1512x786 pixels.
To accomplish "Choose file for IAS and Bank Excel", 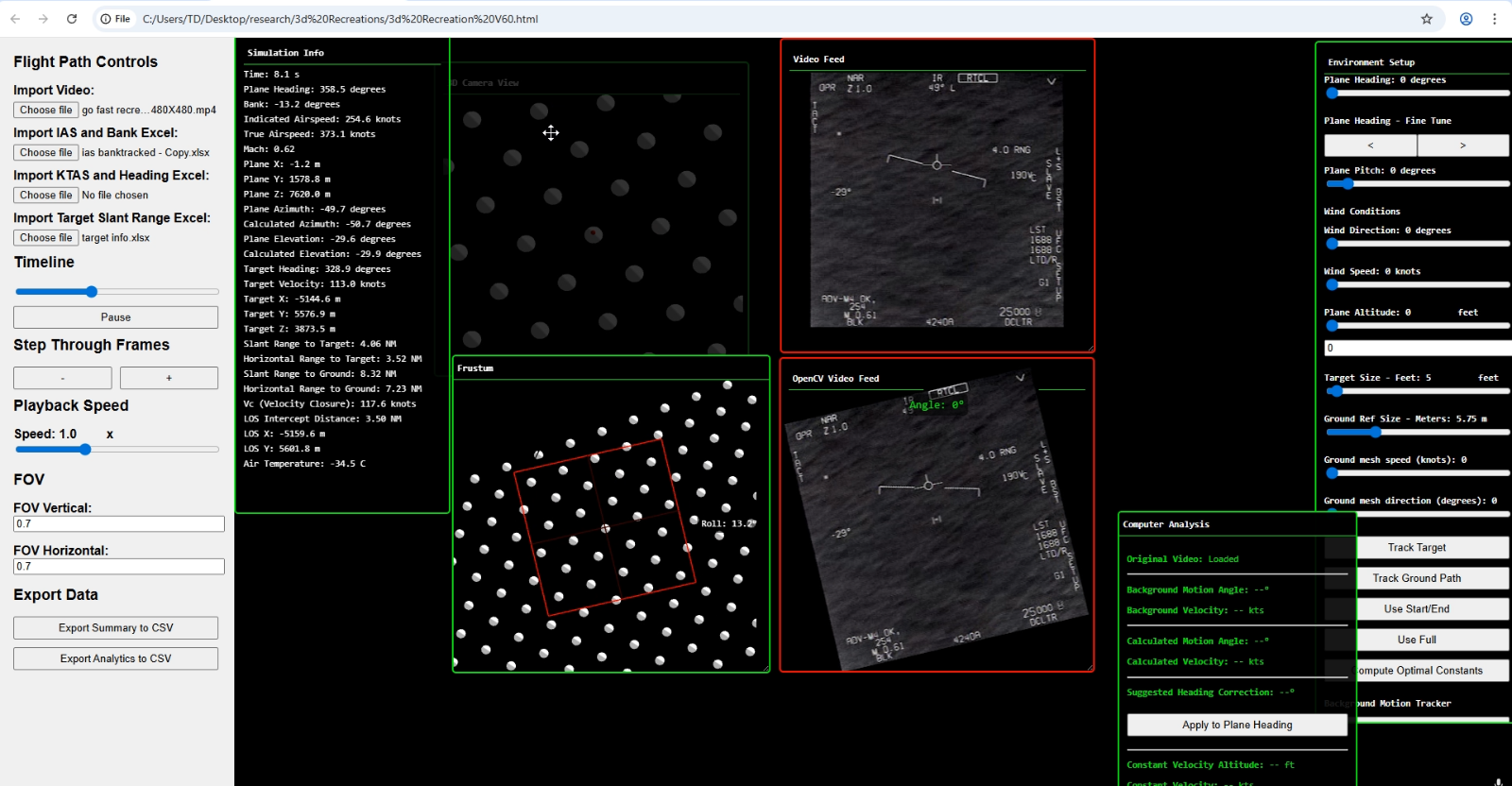I will click(45, 152).
